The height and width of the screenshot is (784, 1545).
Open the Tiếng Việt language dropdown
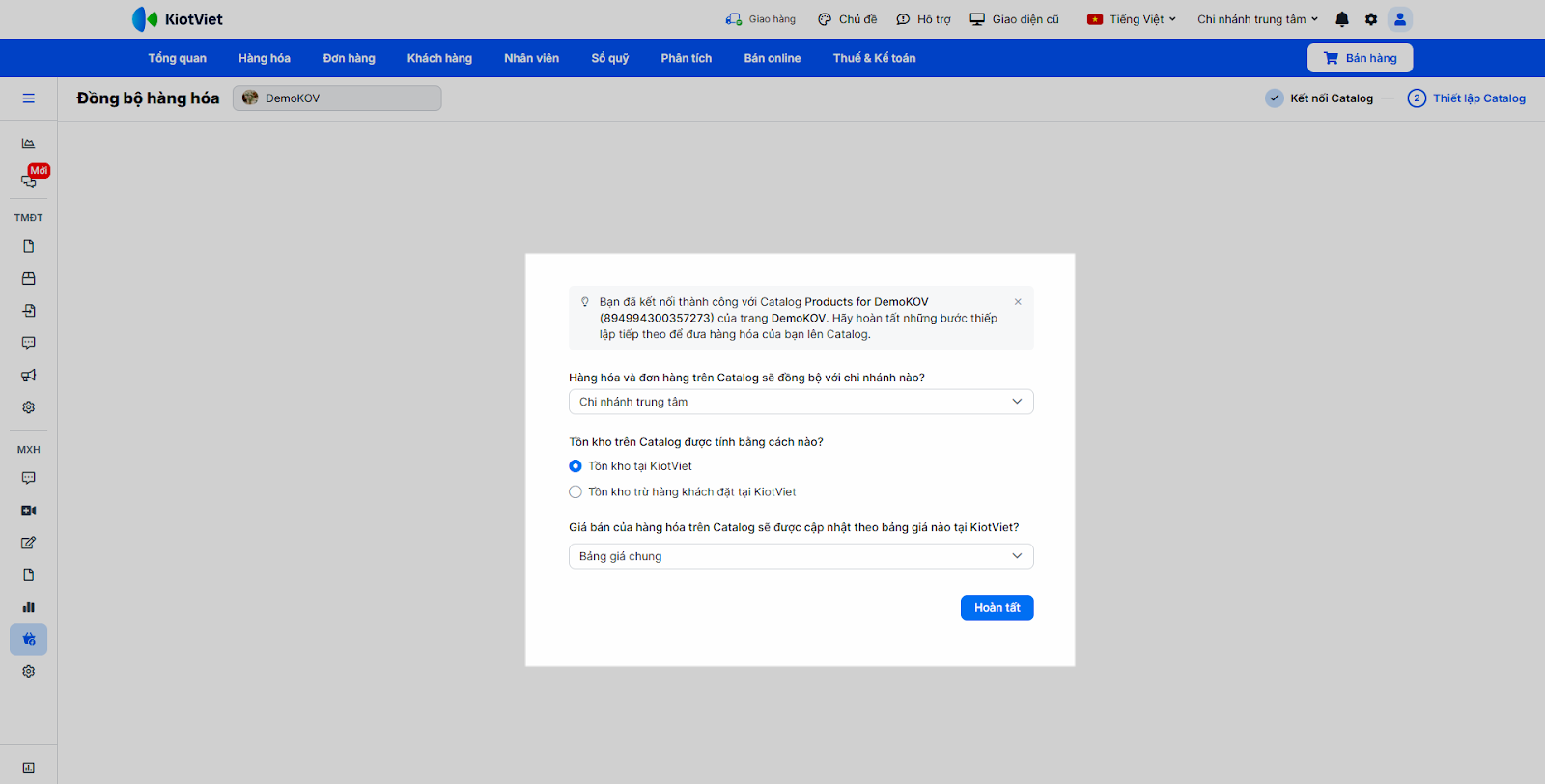coord(1132,19)
